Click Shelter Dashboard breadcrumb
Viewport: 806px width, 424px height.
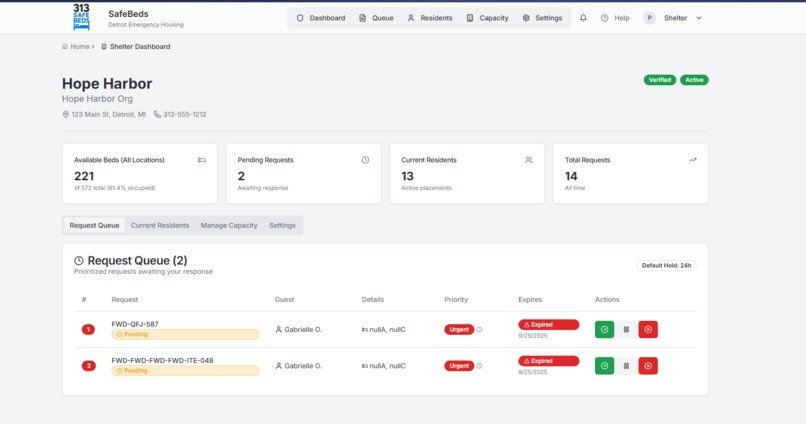coord(136,46)
